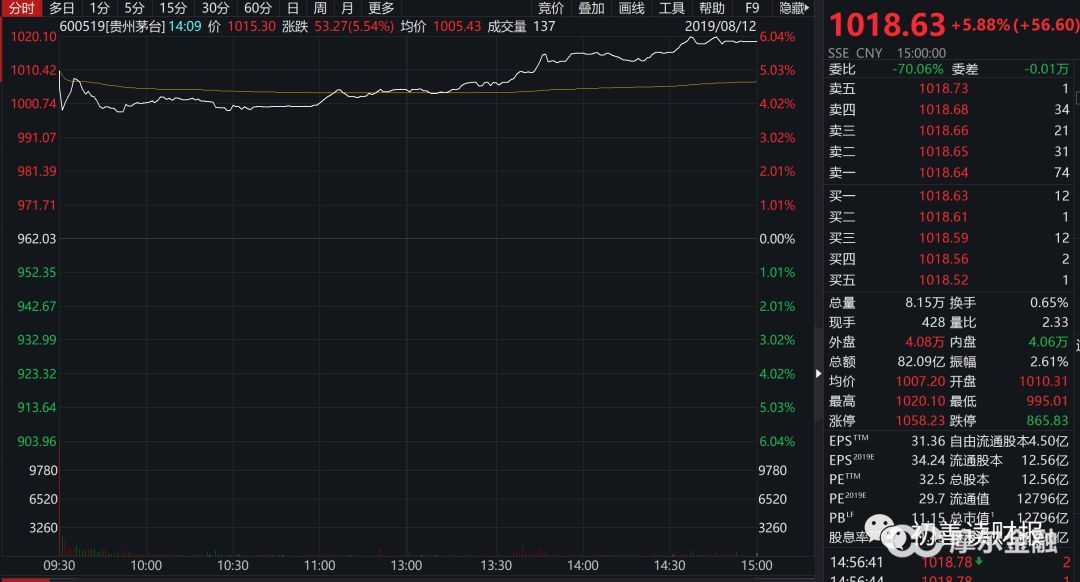Click the 卖三 price 1018.66
The width and height of the screenshot is (1080, 582).
(943, 130)
